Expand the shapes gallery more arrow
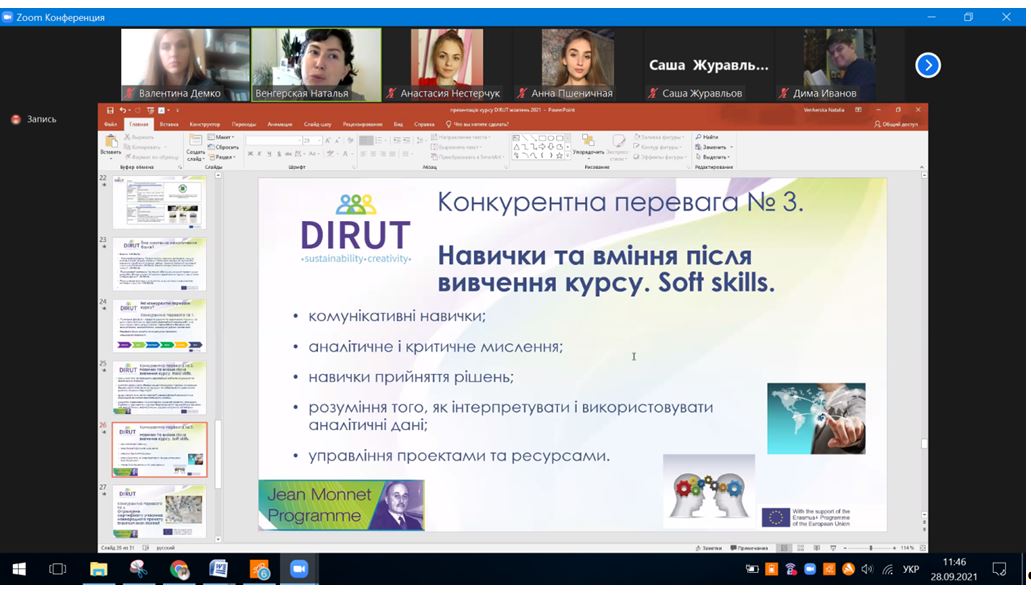The width and height of the screenshot is (1031, 593). click(568, 156)
